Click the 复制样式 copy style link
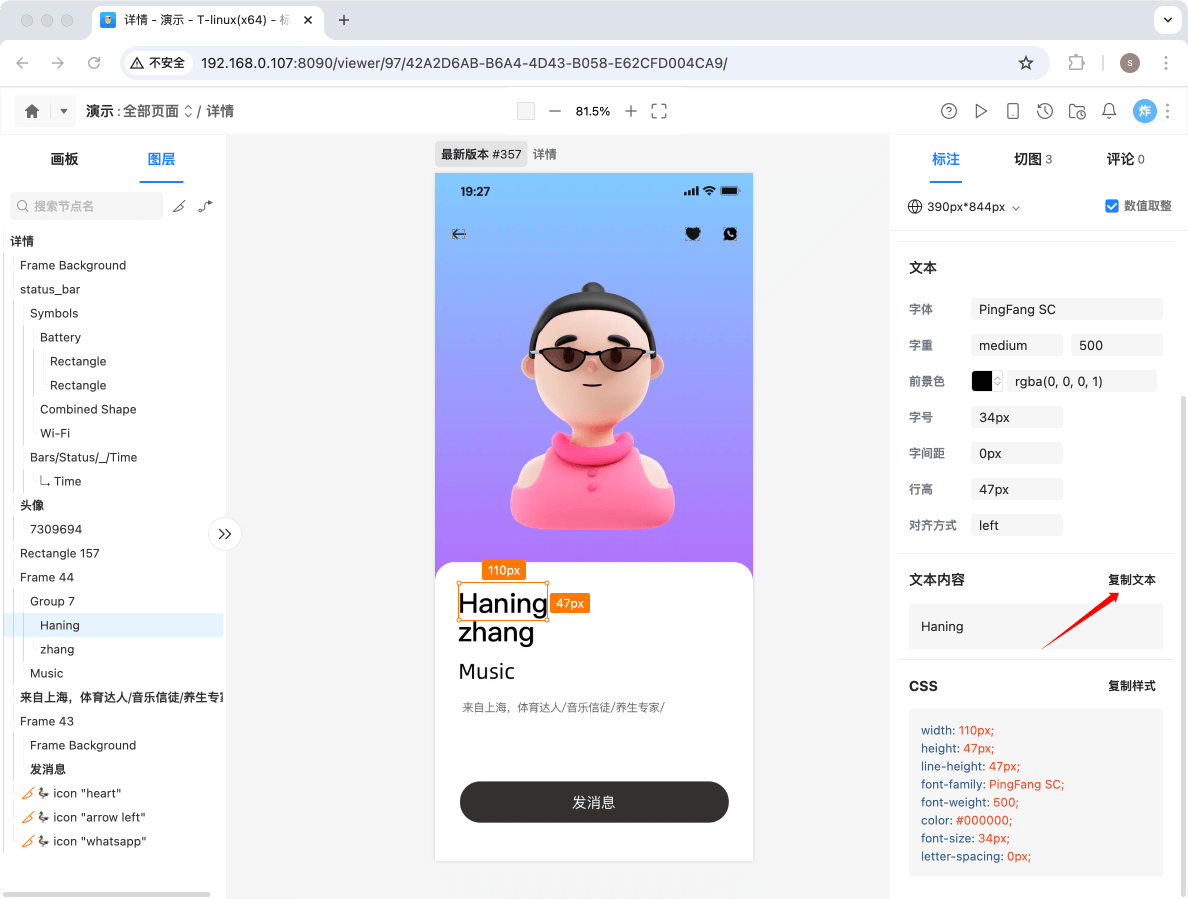1188x899 pixels. [1132, 686]
